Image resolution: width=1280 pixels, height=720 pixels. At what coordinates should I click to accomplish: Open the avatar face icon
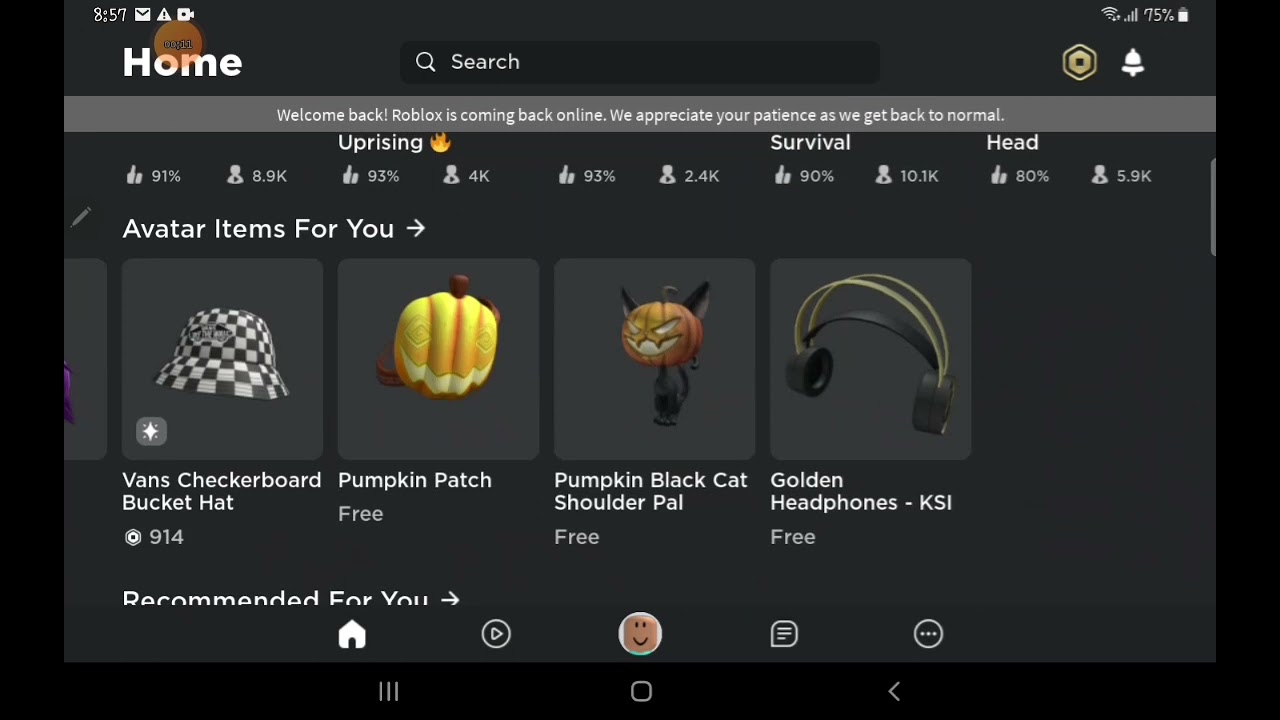640,634
